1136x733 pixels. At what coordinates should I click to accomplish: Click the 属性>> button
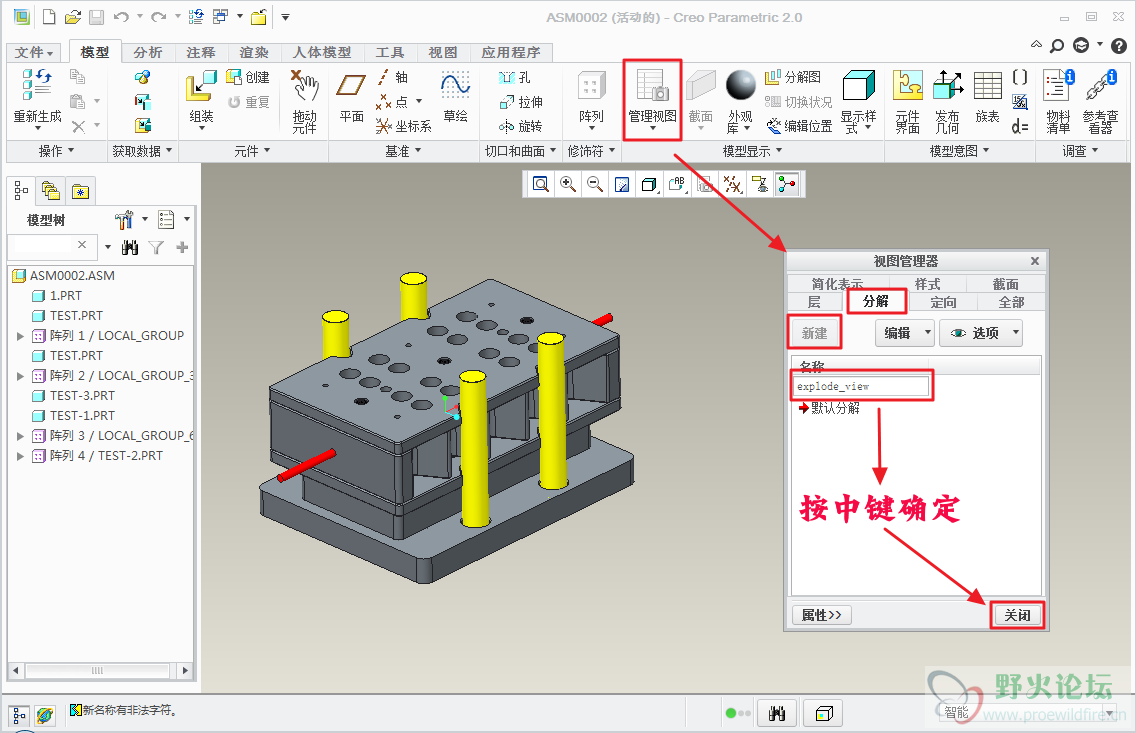click(x=821, y=615)
